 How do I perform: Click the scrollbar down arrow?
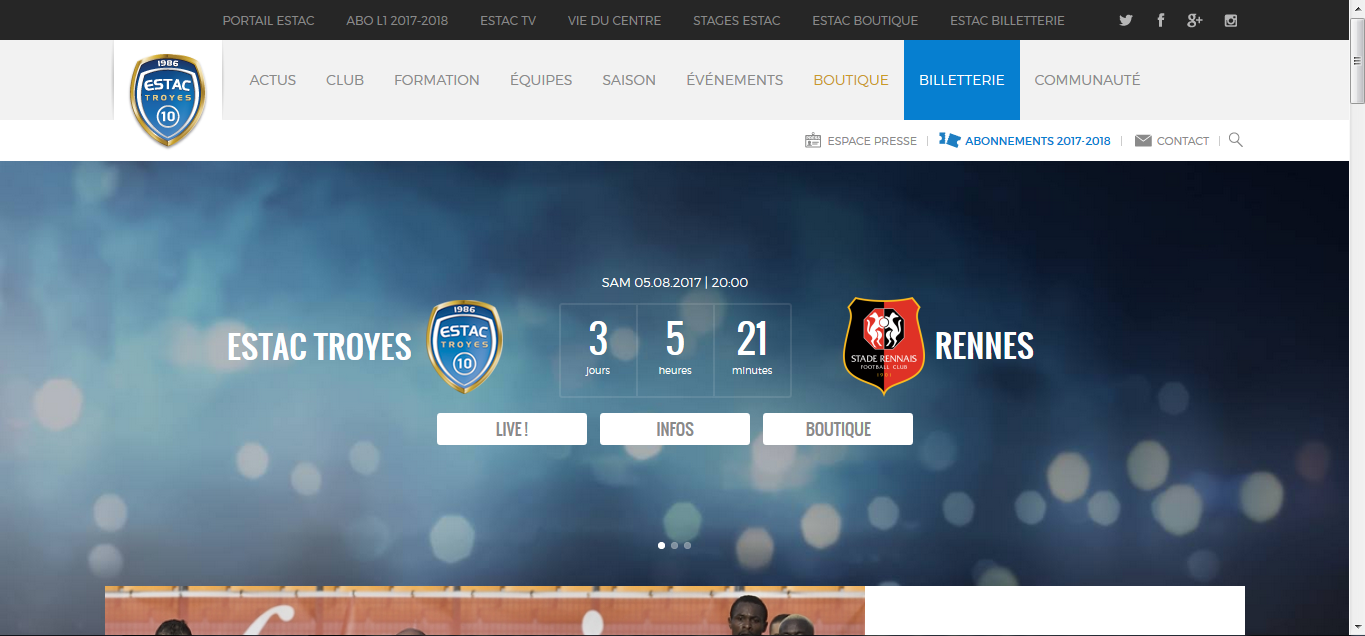tap(1357, 628)
